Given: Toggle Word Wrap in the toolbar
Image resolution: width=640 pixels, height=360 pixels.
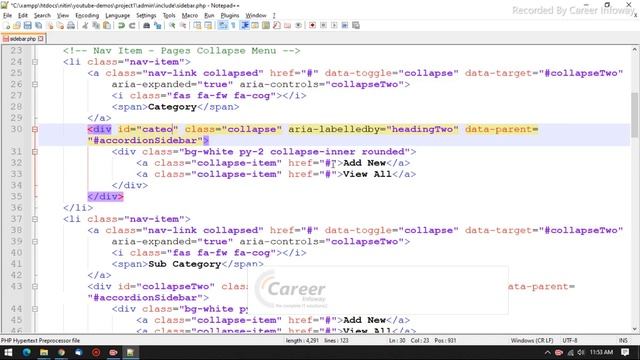Looking at the screenshot, I should pyautogui.click(x=222, y=25).
